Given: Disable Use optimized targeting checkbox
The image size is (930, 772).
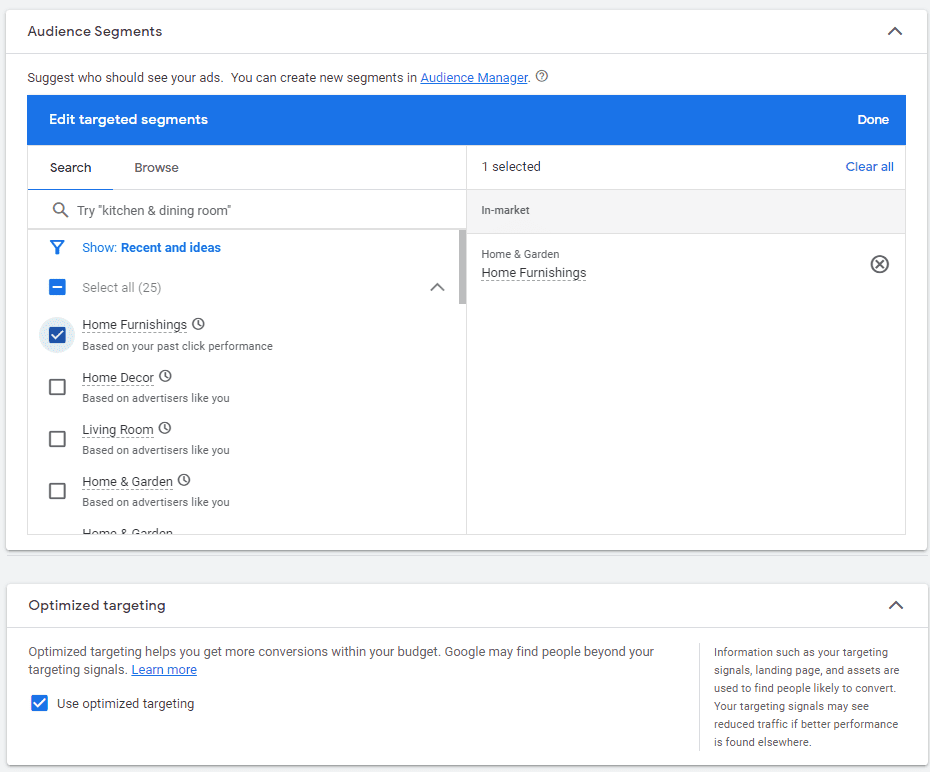Looking at the screenshot, I should (40, 703).
